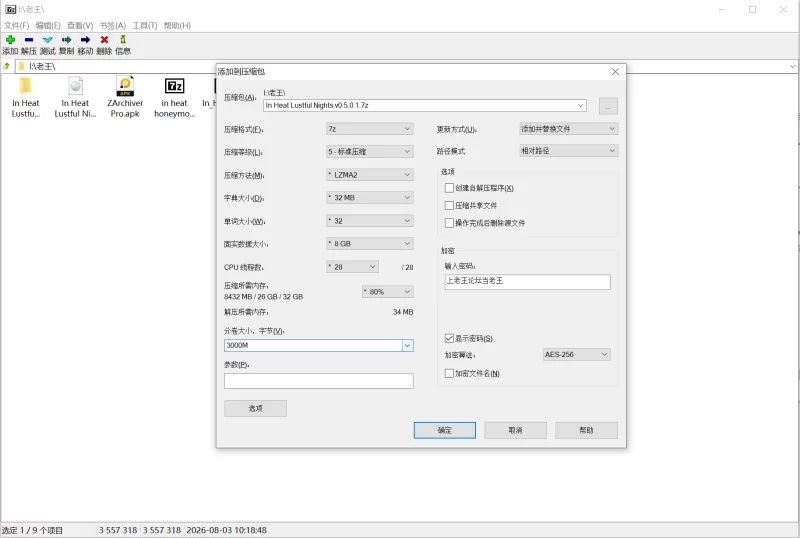Uncheck show password (显示密码)
800x538 pixels.
click(449, 338)
